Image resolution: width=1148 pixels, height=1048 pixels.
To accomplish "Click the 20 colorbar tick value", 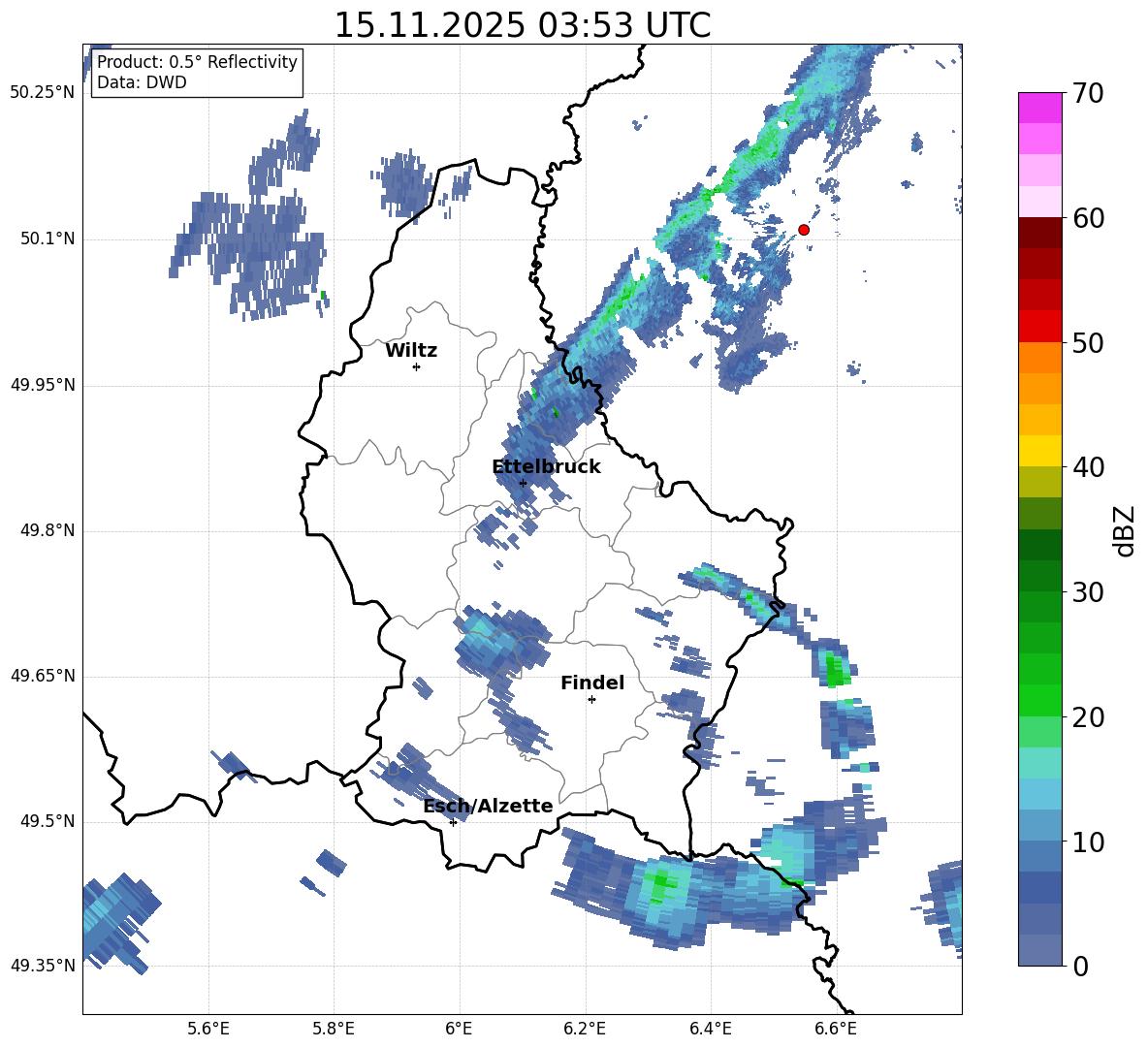I will (1088, 717).
